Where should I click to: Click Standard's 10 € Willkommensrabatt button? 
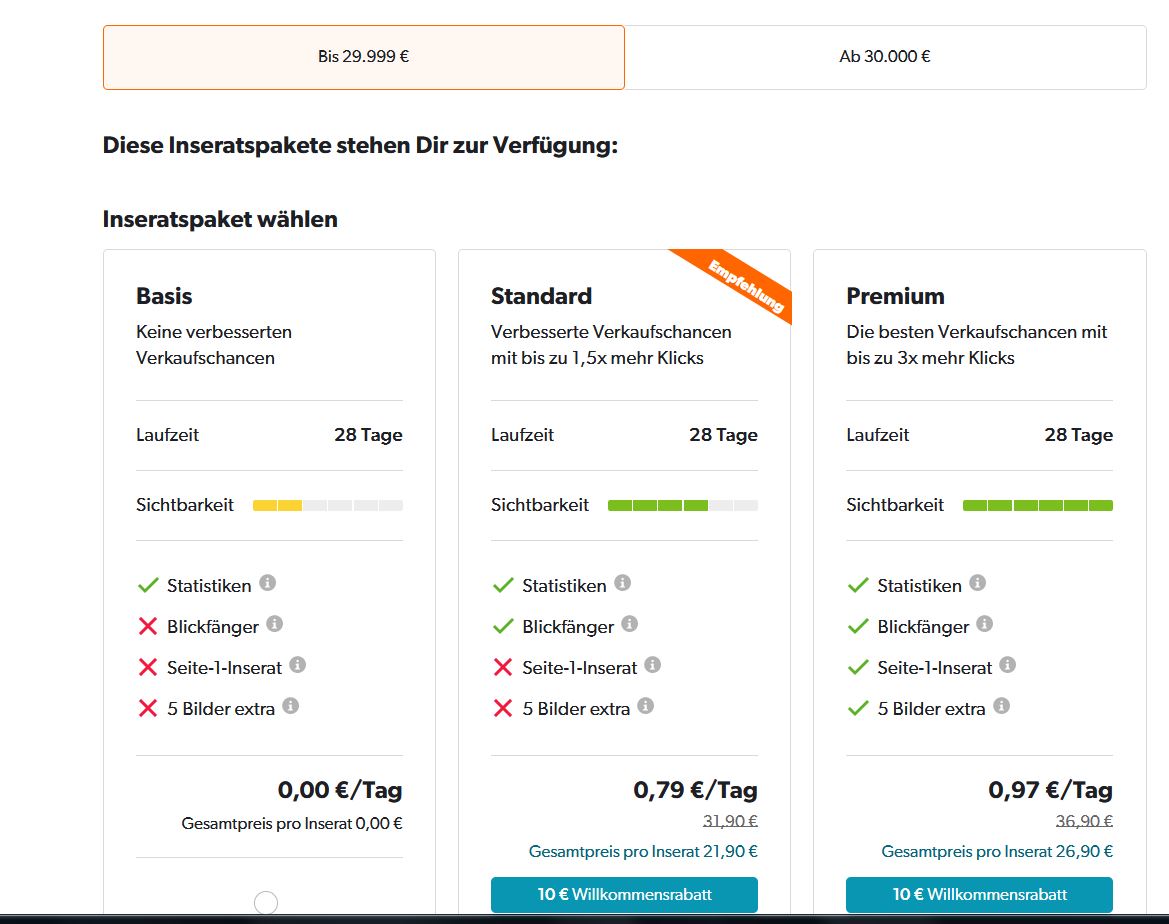(624, 894)
